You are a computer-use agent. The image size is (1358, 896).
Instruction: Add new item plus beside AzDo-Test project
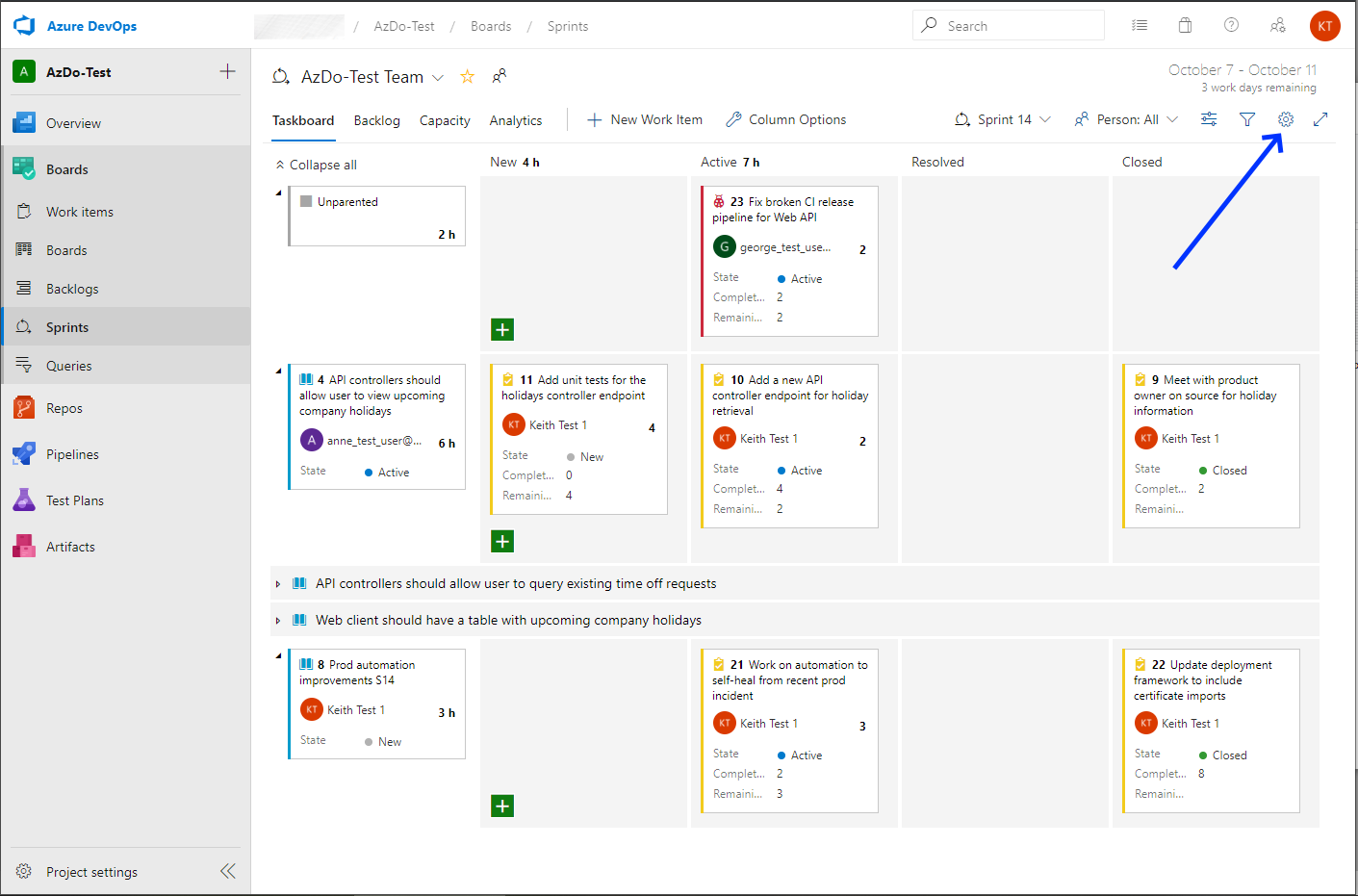pos(227,71)
